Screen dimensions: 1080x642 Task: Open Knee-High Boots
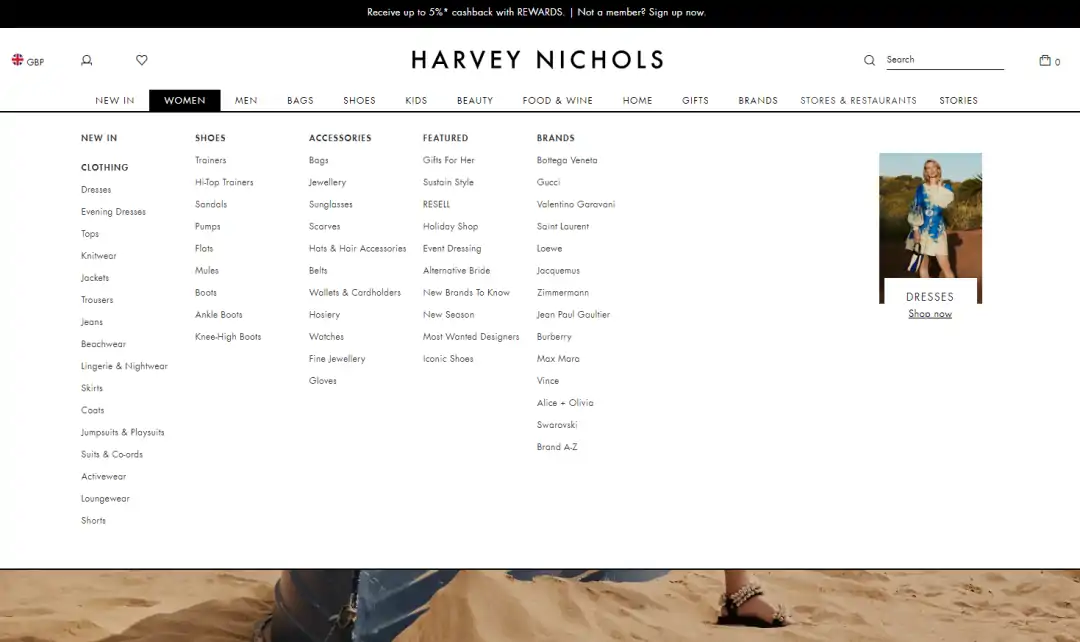pos(228,337)
